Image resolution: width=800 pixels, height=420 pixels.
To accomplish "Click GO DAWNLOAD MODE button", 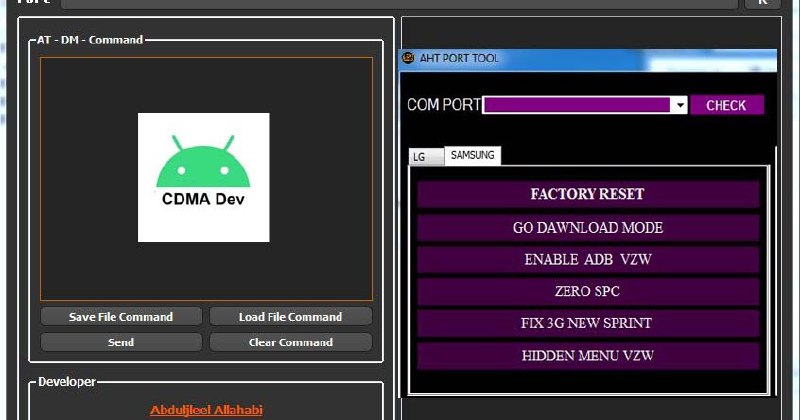I will click(x=588, y=228).
